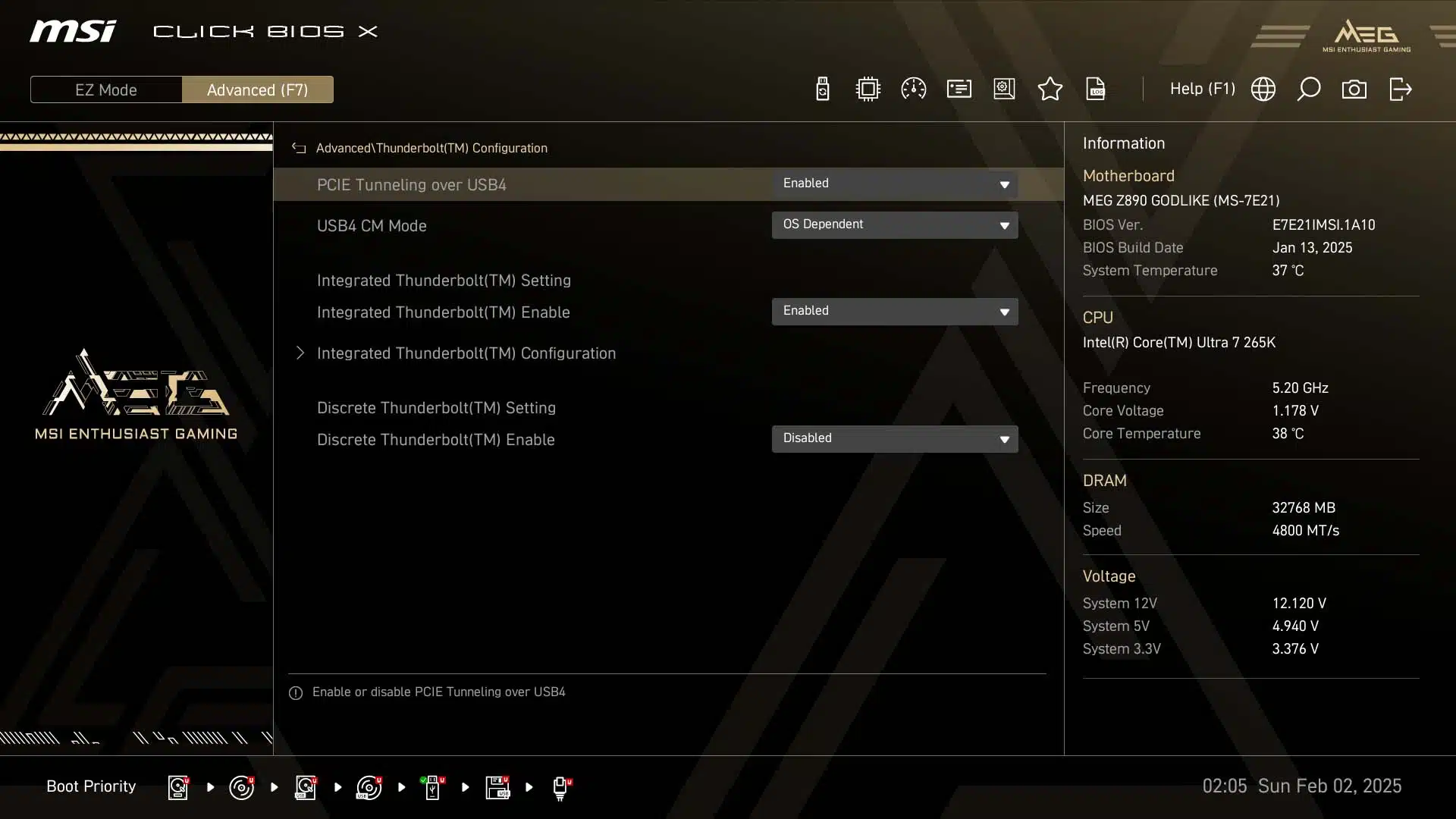
Task: Click the Advanced\Thunderbolt(TM) Configuration breadcrumb path
Action: (x=431, y=148)
